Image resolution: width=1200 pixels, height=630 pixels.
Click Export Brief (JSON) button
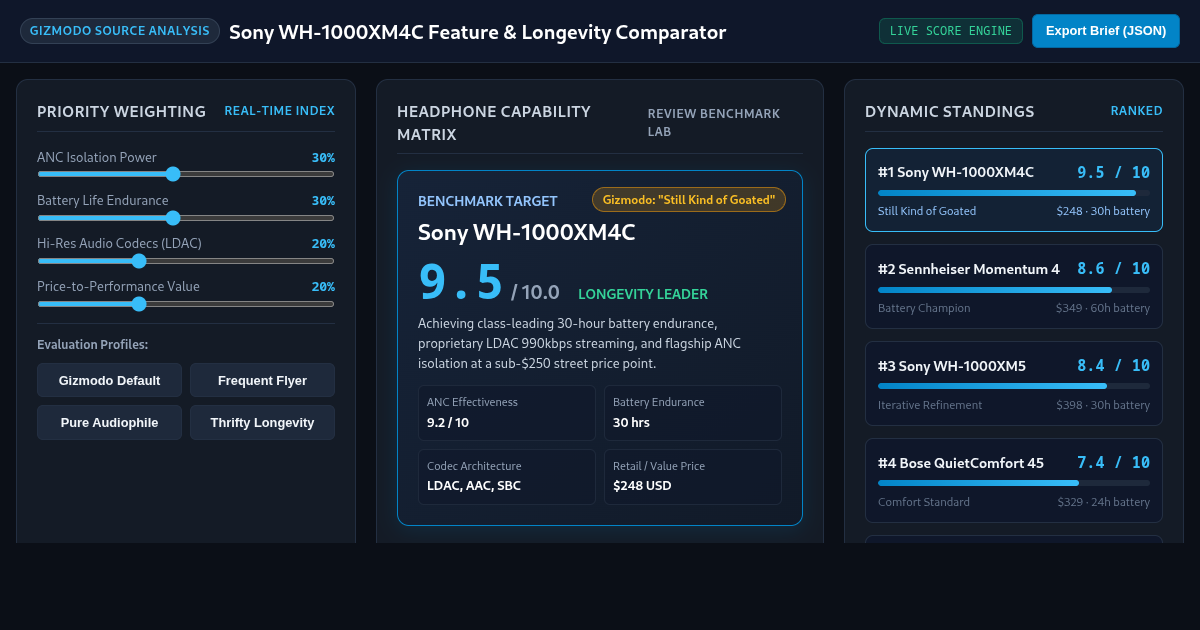pyautogui.click(x=1106, y=31)
